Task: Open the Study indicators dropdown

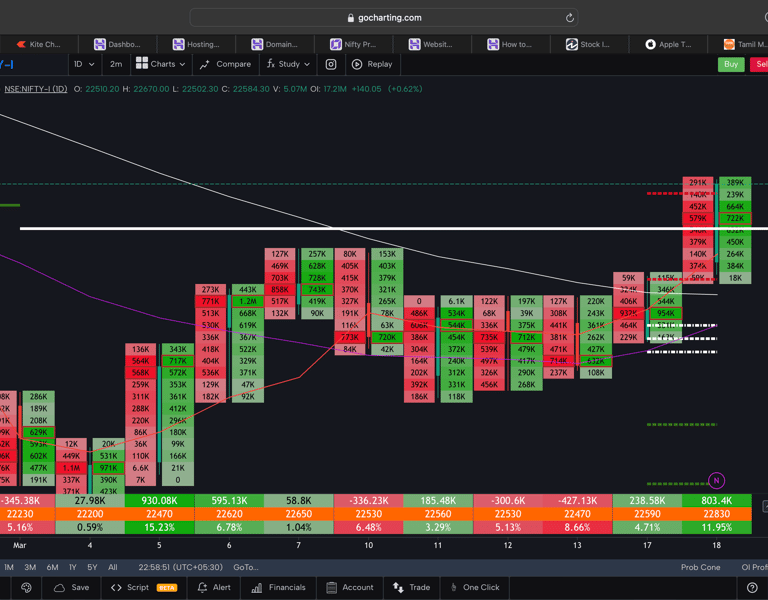Action: click(288, 64)
